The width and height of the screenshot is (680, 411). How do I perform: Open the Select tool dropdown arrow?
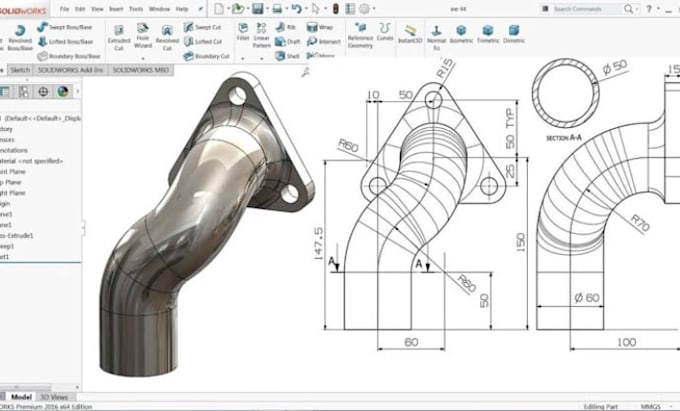coord(325,9)
